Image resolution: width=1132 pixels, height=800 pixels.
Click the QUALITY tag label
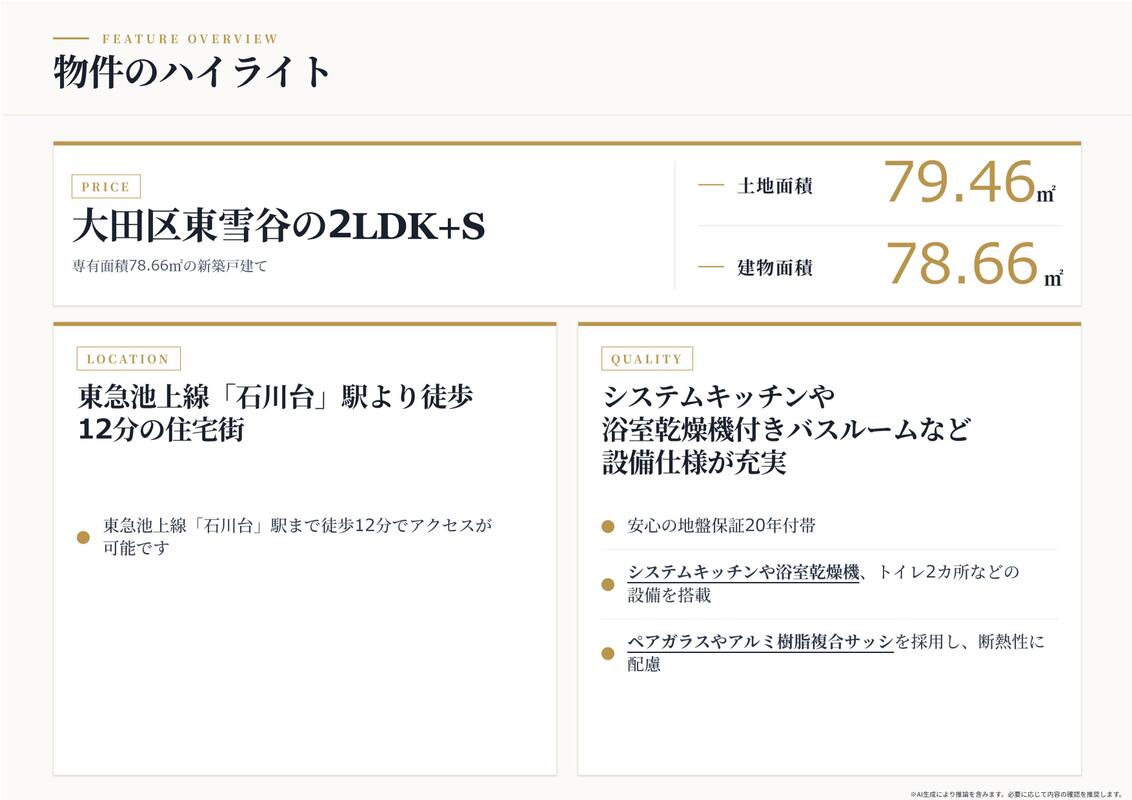pos(647,359)
